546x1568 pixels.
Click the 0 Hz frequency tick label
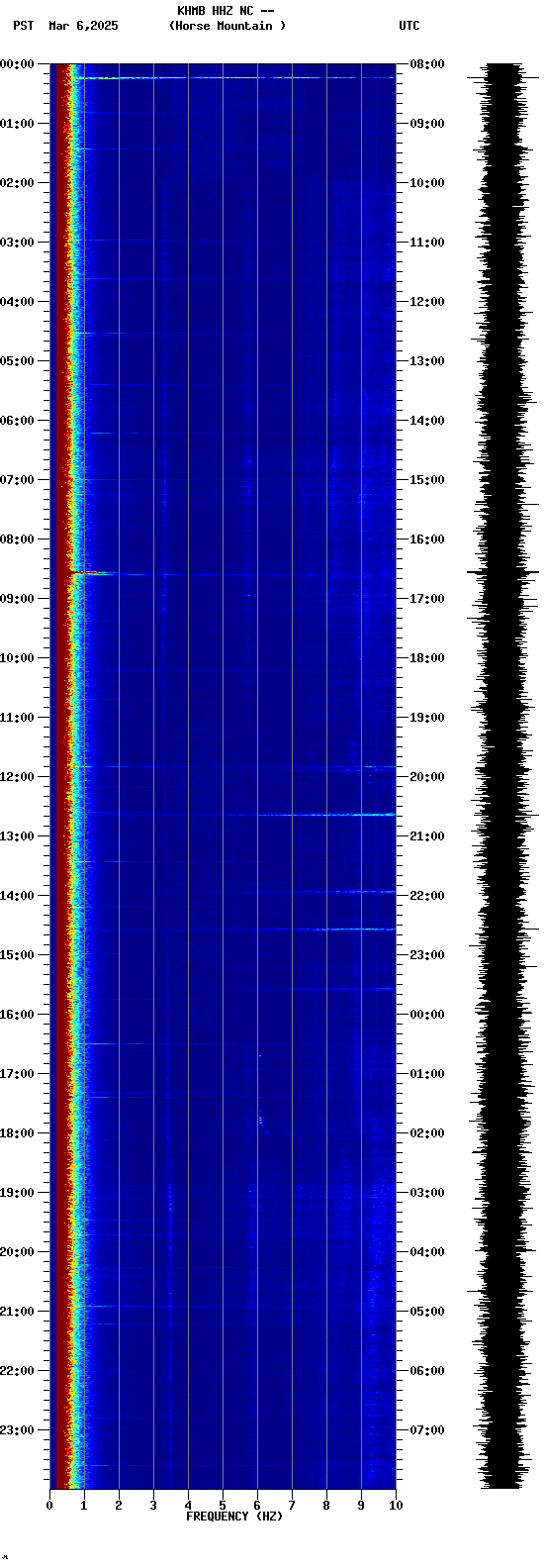pyautogui.click(x=49, y=1506)
